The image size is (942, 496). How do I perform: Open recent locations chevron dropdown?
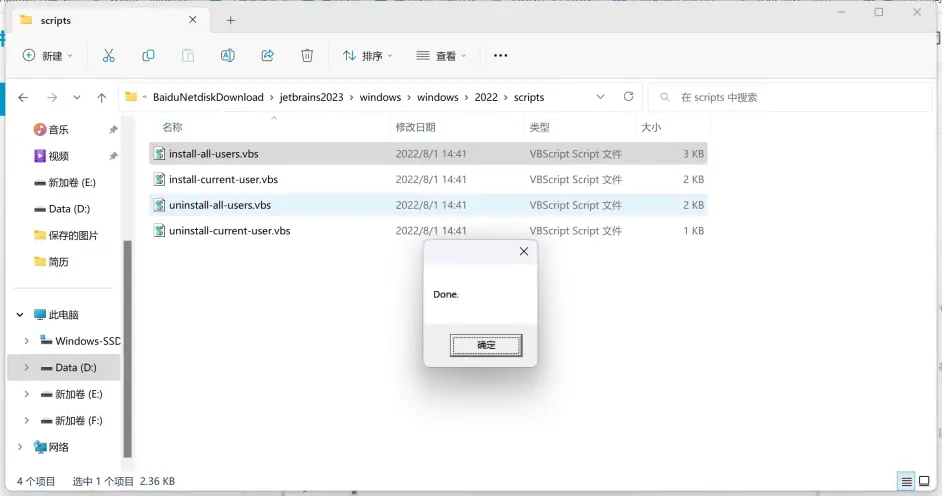pos(77,97)
